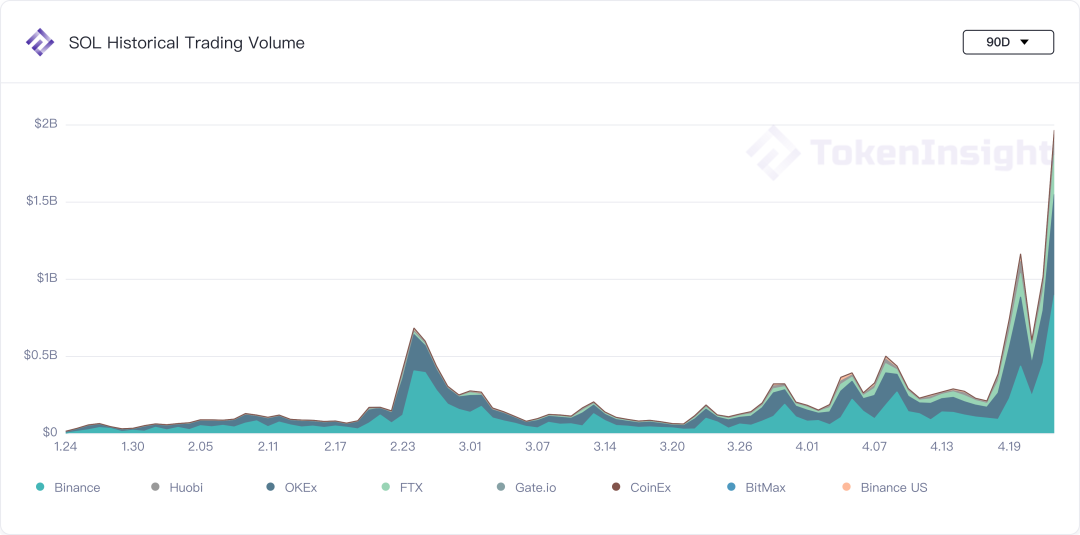The image size is (1080, 535).
Task: Click the peach Binance US legend dot
Action: point(846,487)
